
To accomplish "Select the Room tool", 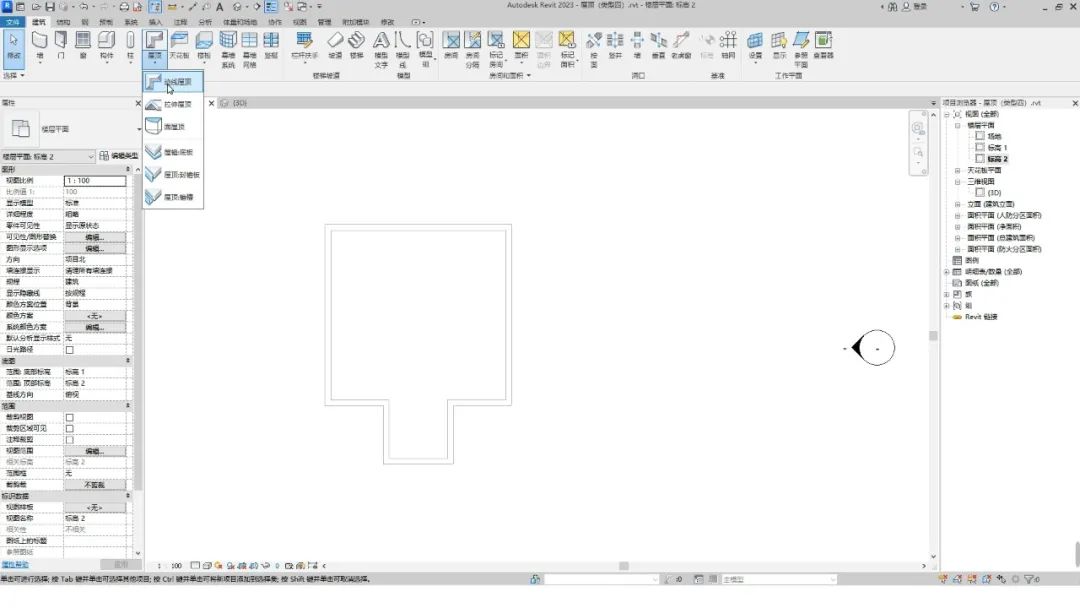I will [x=451, y=45].
